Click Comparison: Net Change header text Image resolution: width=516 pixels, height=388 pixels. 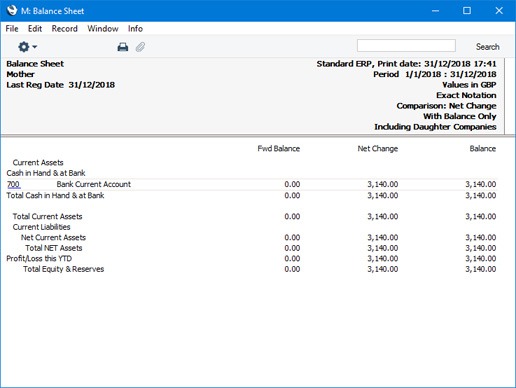[x=446, y=106]
